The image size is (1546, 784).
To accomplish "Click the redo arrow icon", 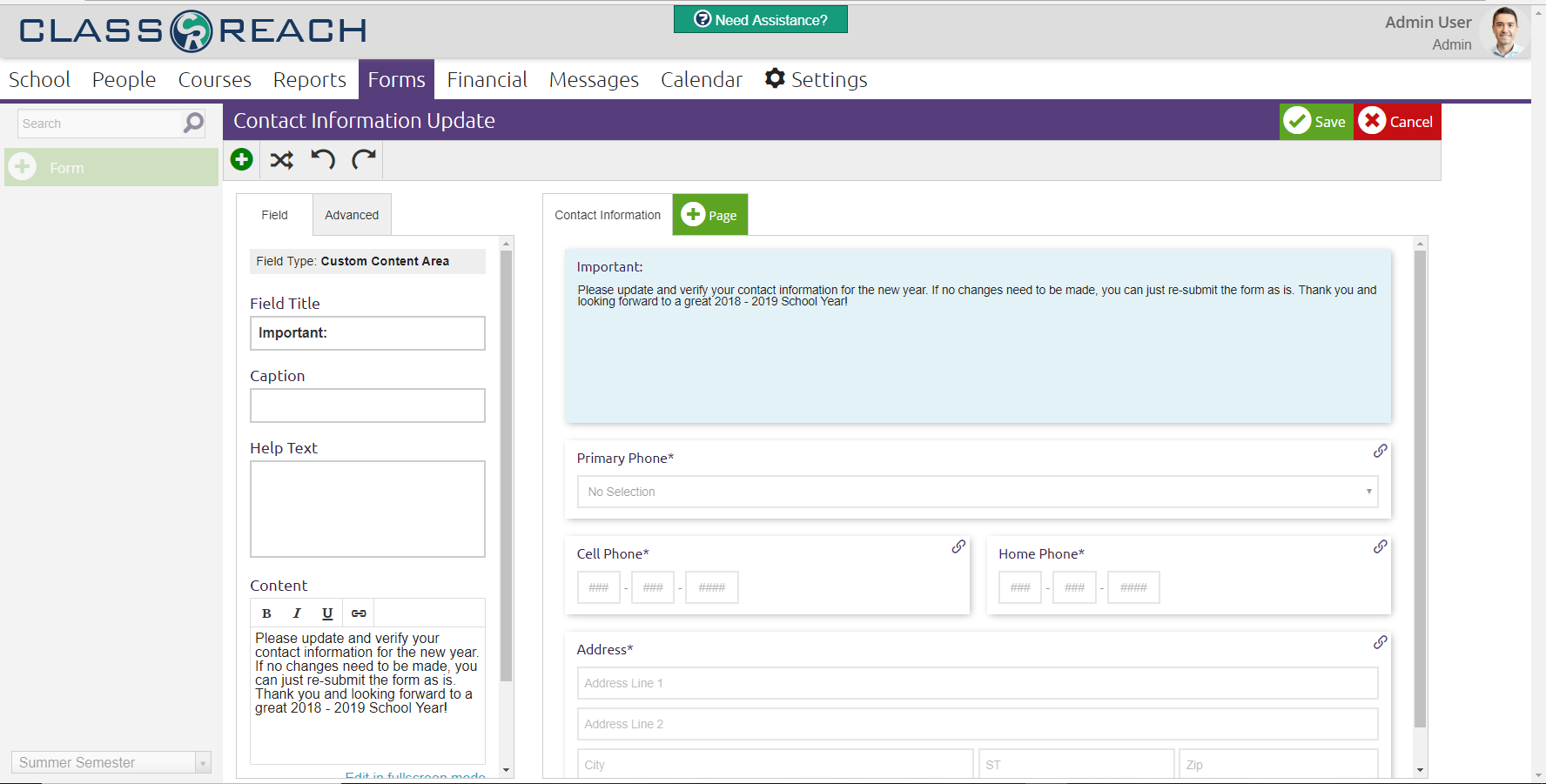I will [x=363, y=160].
